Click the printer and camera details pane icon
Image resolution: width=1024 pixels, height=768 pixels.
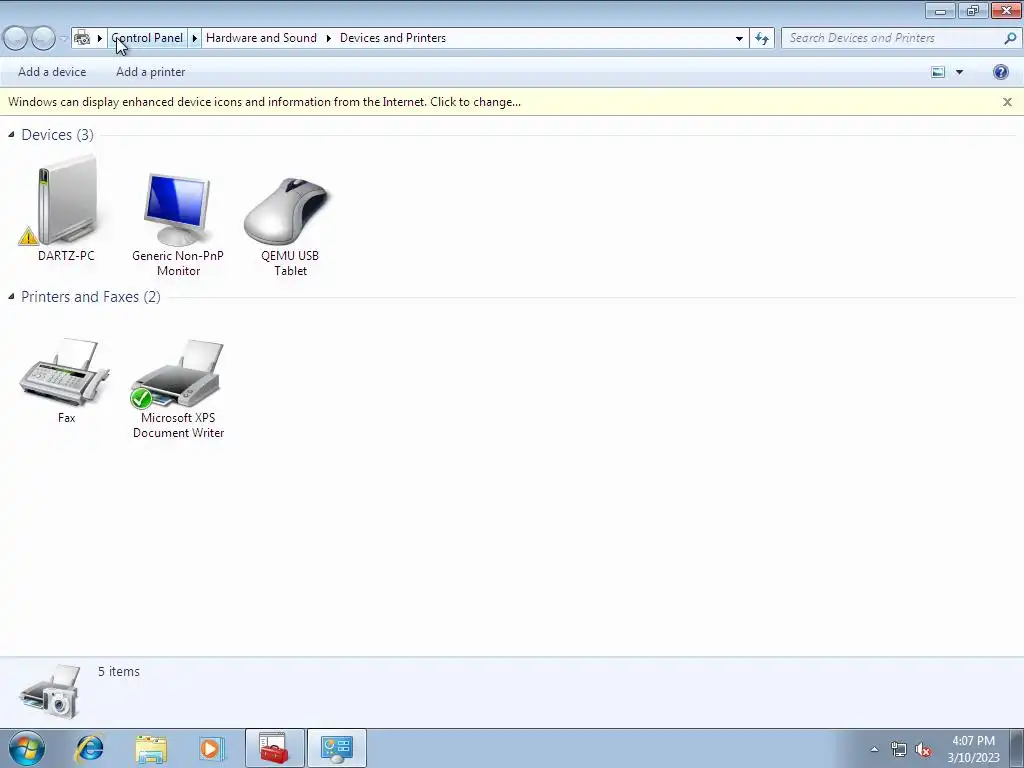click(50, 692)
